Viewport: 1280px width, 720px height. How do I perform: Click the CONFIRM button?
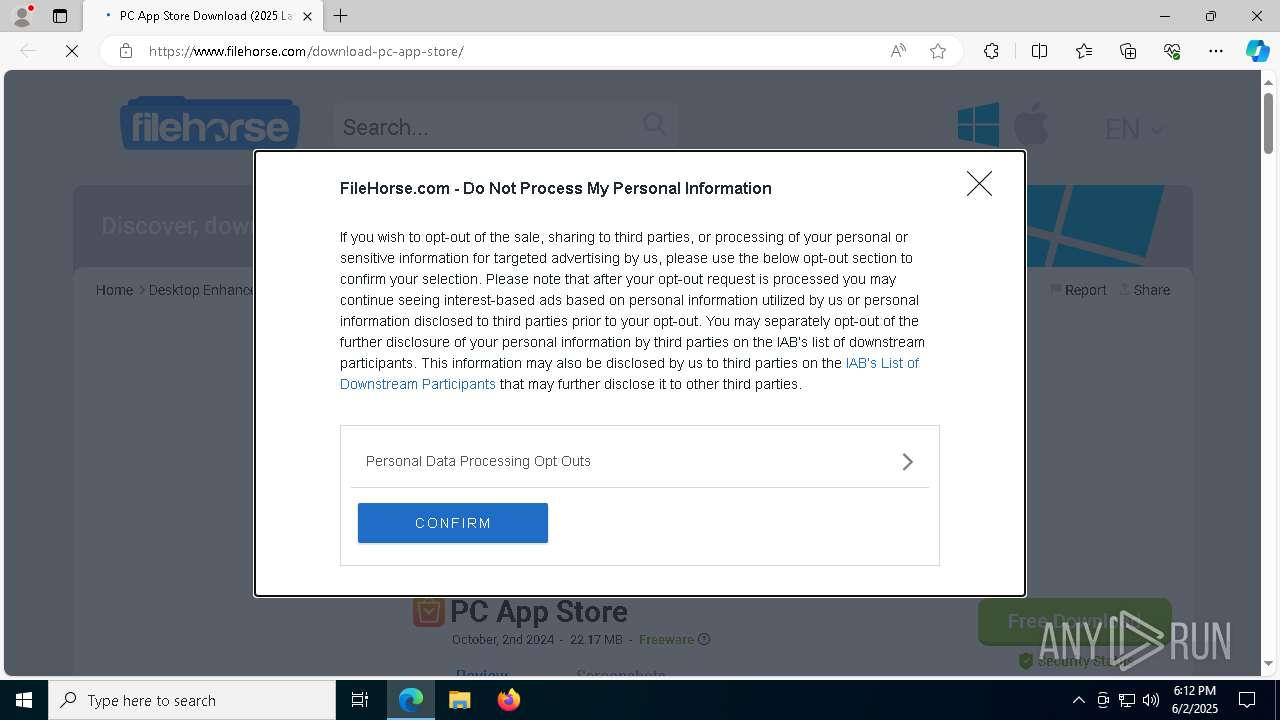(x=453, y=523)
